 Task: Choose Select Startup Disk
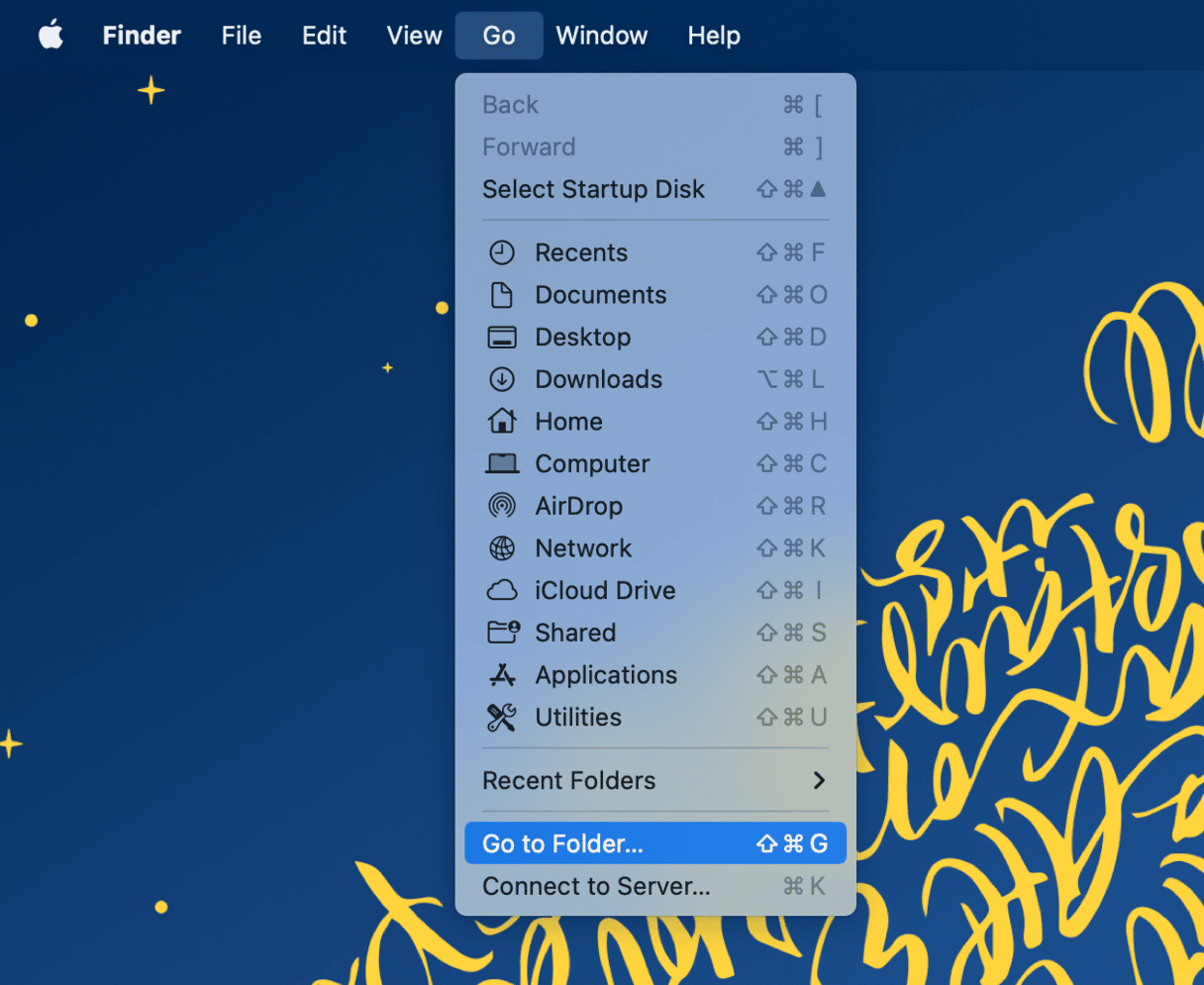655,189
